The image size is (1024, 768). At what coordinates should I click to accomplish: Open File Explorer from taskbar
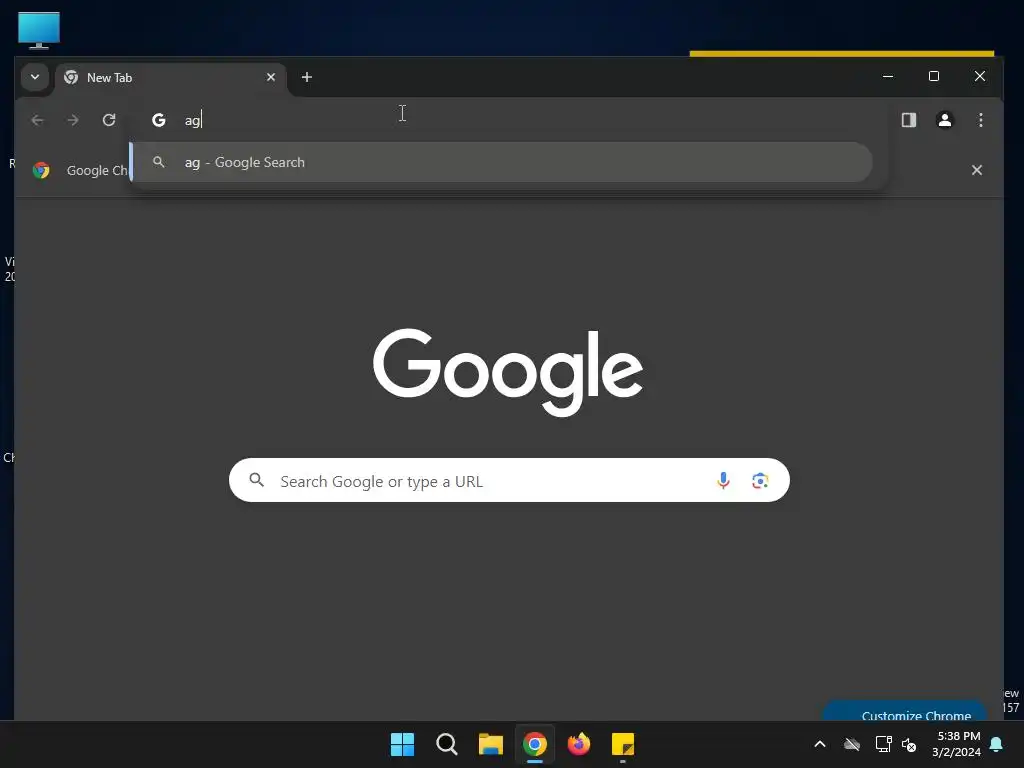(x=490, y=744)
